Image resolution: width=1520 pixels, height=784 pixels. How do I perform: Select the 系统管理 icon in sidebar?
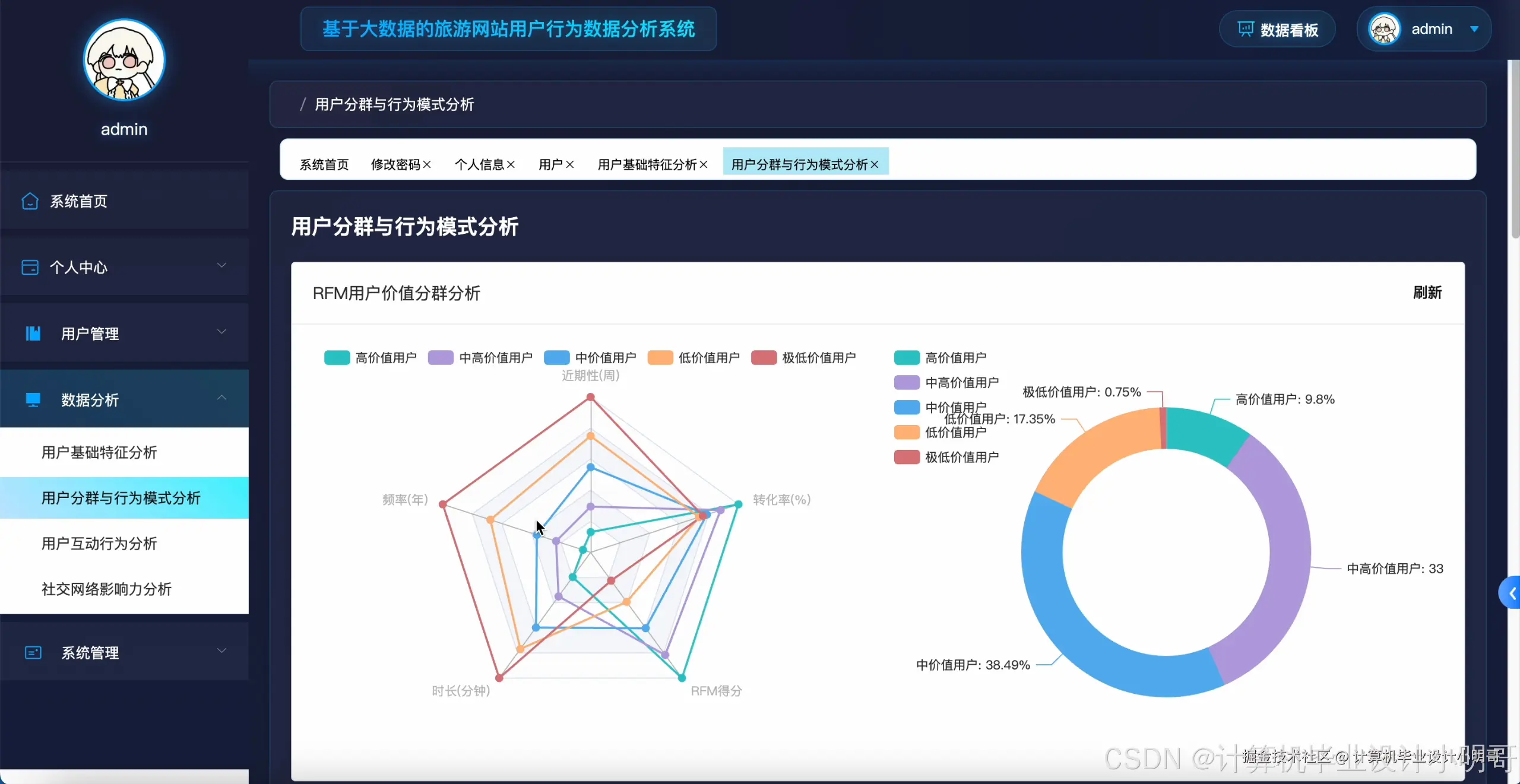pos(33,652)
